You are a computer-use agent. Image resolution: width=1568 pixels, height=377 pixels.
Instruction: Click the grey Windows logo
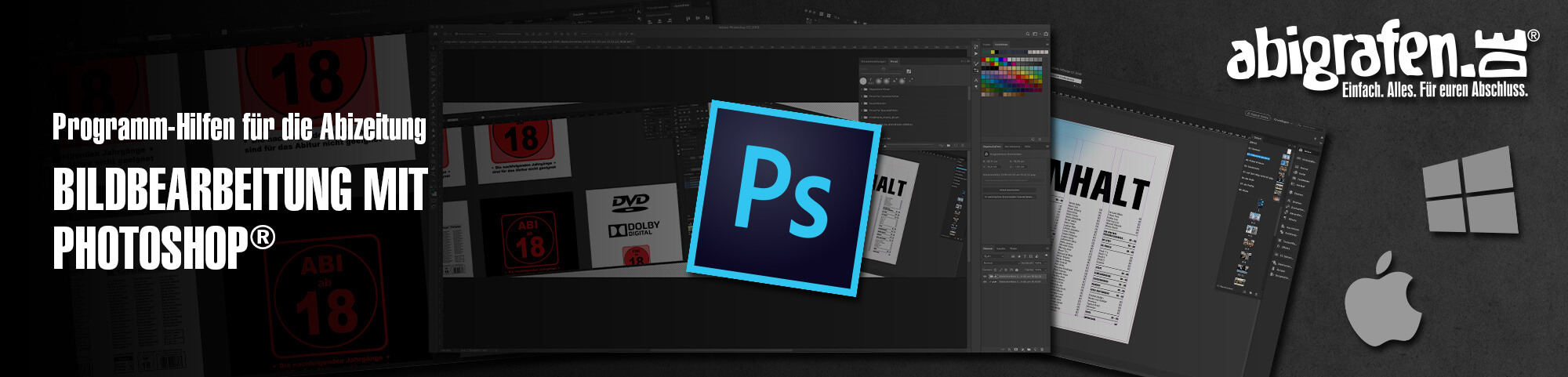tap(1470, 190)
